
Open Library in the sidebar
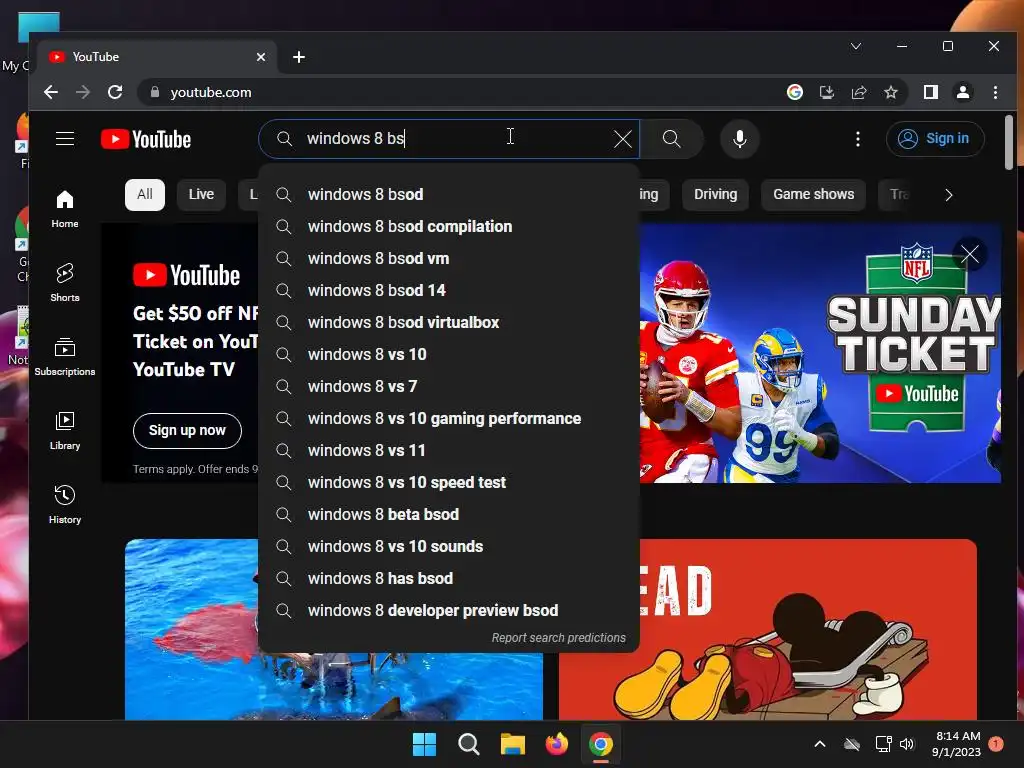pyautogui.click(x=65, y=431)
